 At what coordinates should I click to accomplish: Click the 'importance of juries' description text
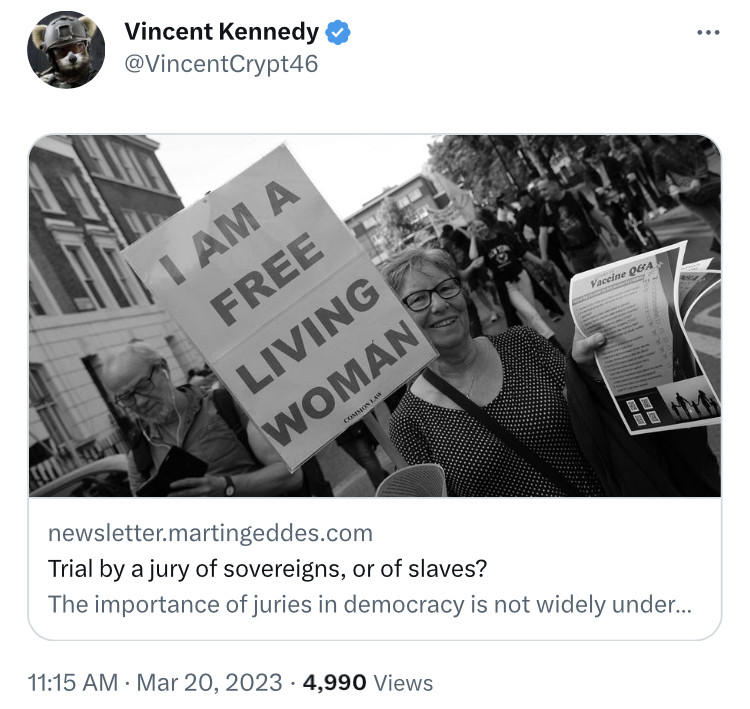pyautogui.click(x=370, y=604)
